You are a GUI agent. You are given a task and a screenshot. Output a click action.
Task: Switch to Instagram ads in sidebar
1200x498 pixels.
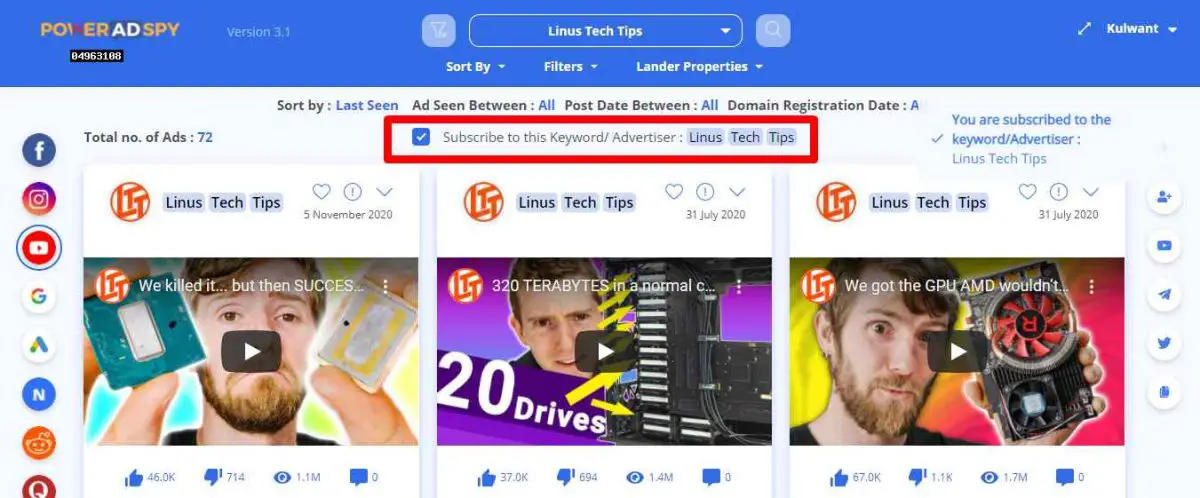[x=39, y=199]
